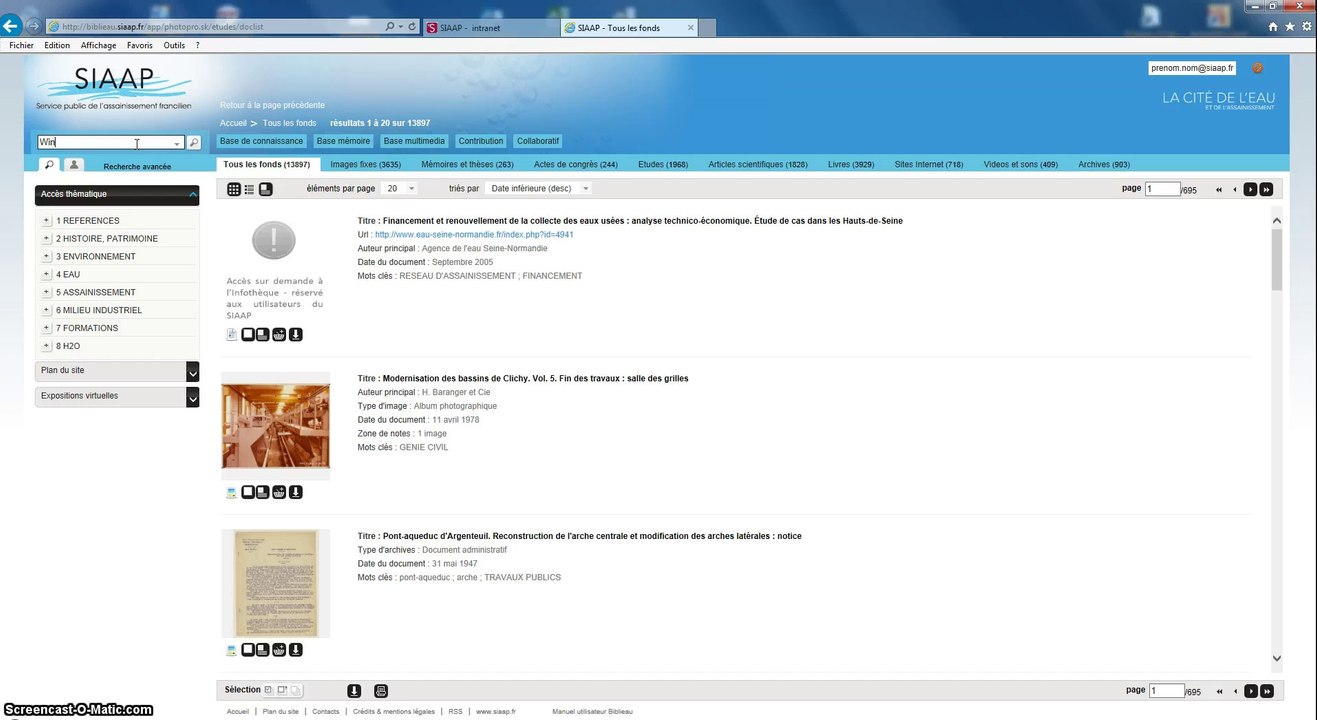The height and width of the screenshot is (720, 1317).
Task: Select the Livres (3929) tab
Action: coord(851,164)
